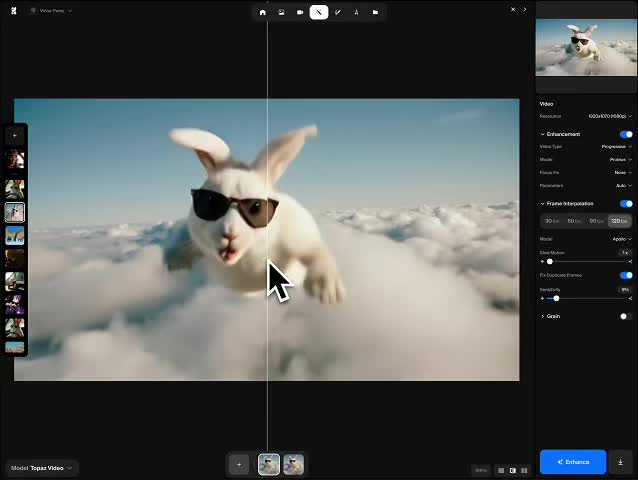The height and width of the screenshot is (480, 638).
Task: Click the icon at Sensitivity slider's right end
Action: pyautogui.click(x=630, y=299)
